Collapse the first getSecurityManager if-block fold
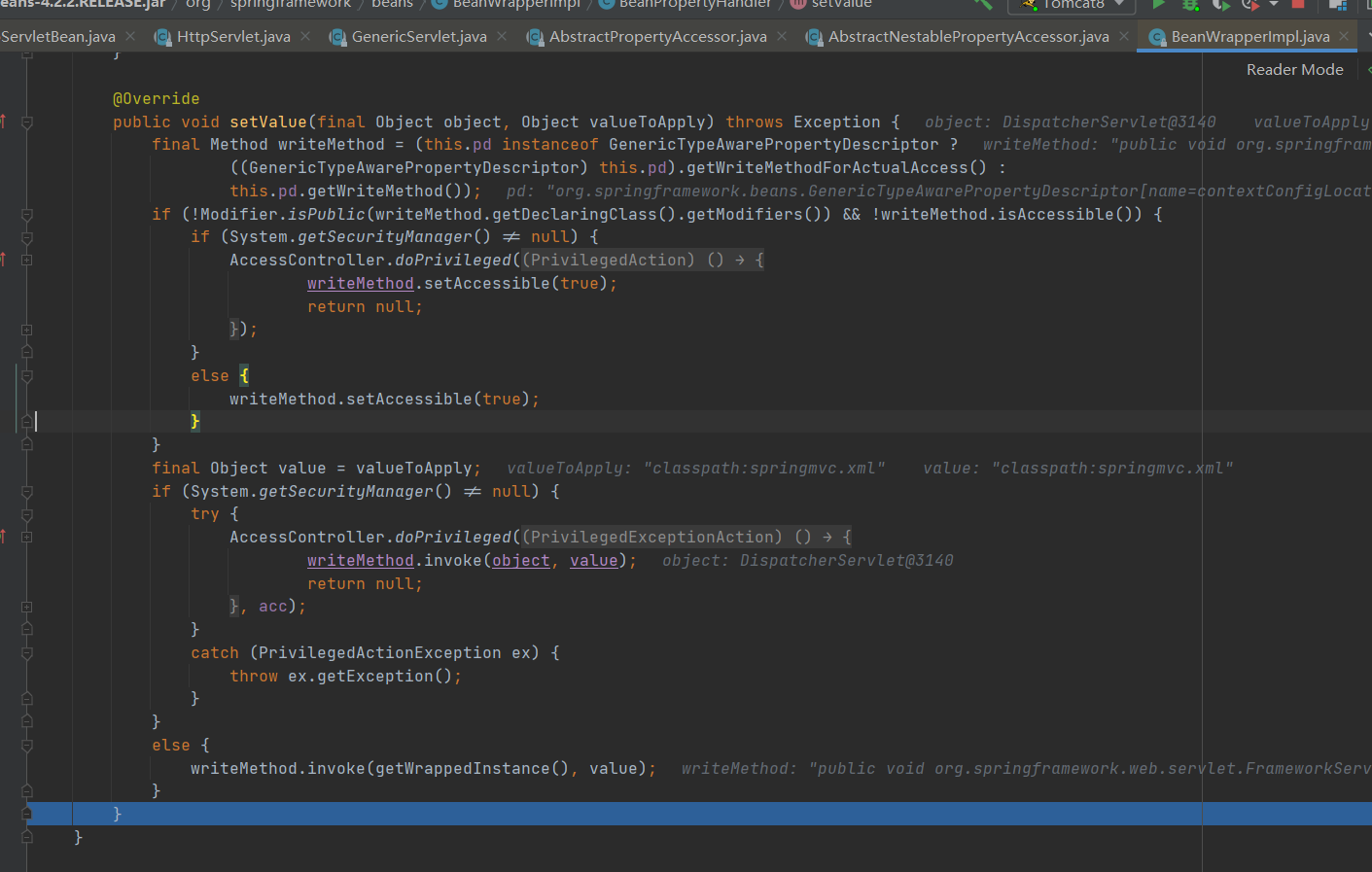The image size is (1372, 872). click(27, 238)
